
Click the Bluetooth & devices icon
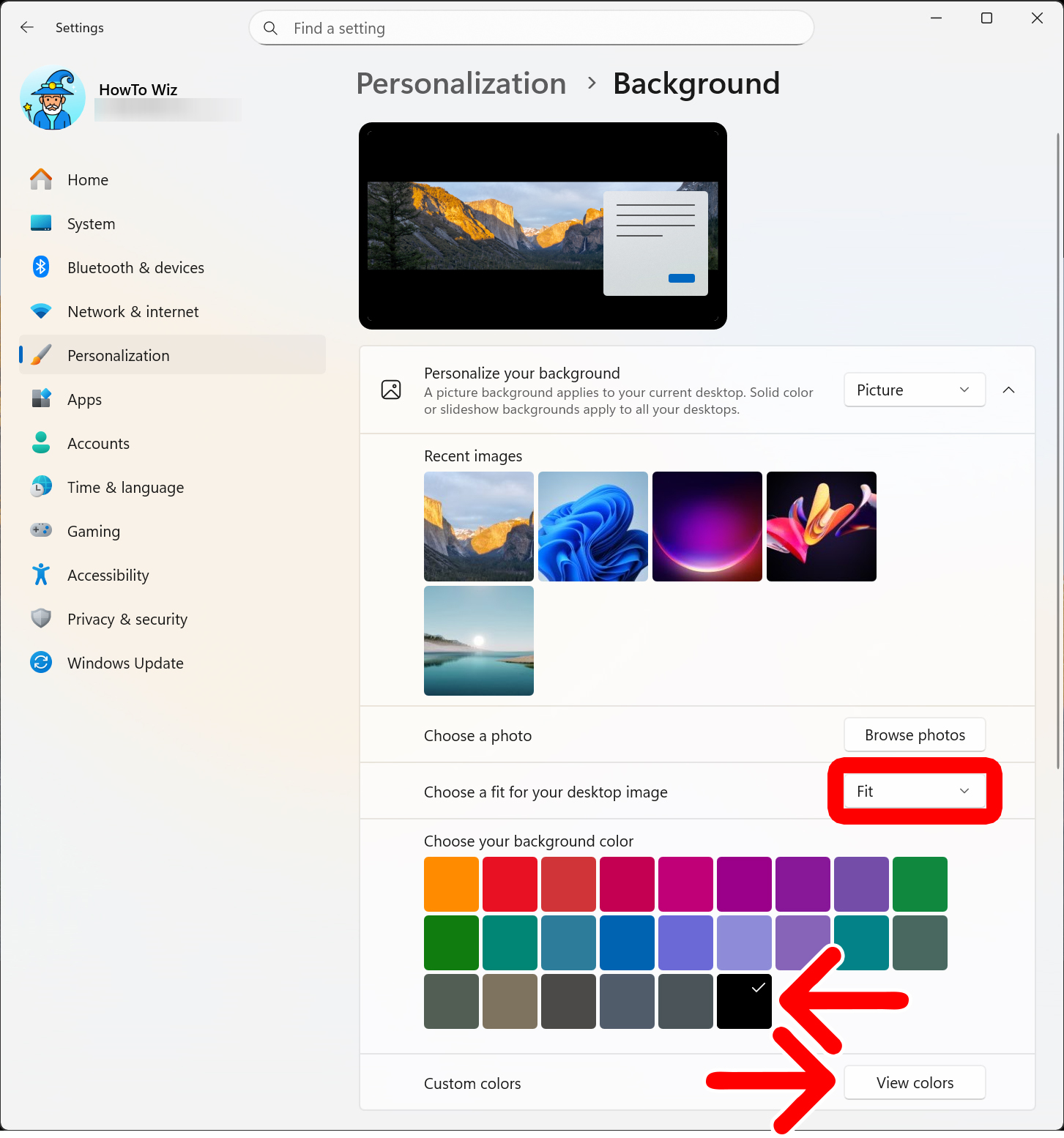pyautogui.click(x=41, y=267)
